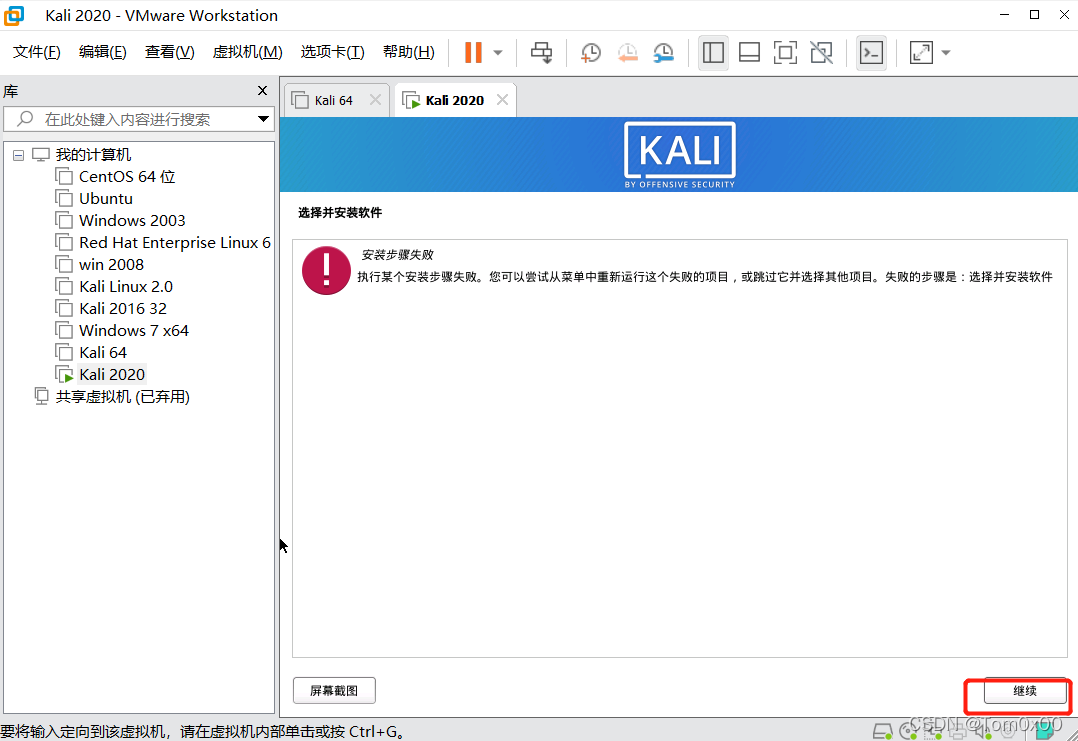Click the library search input field

point(139,119)
